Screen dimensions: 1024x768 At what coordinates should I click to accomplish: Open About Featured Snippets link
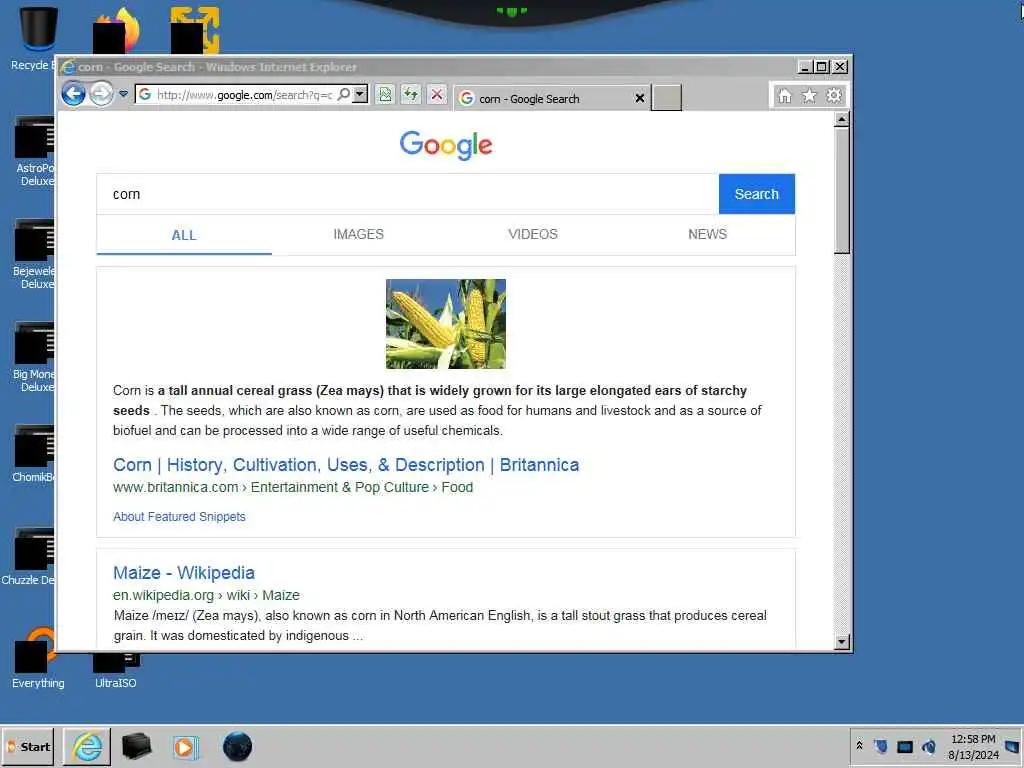click(x=179, y=517)
